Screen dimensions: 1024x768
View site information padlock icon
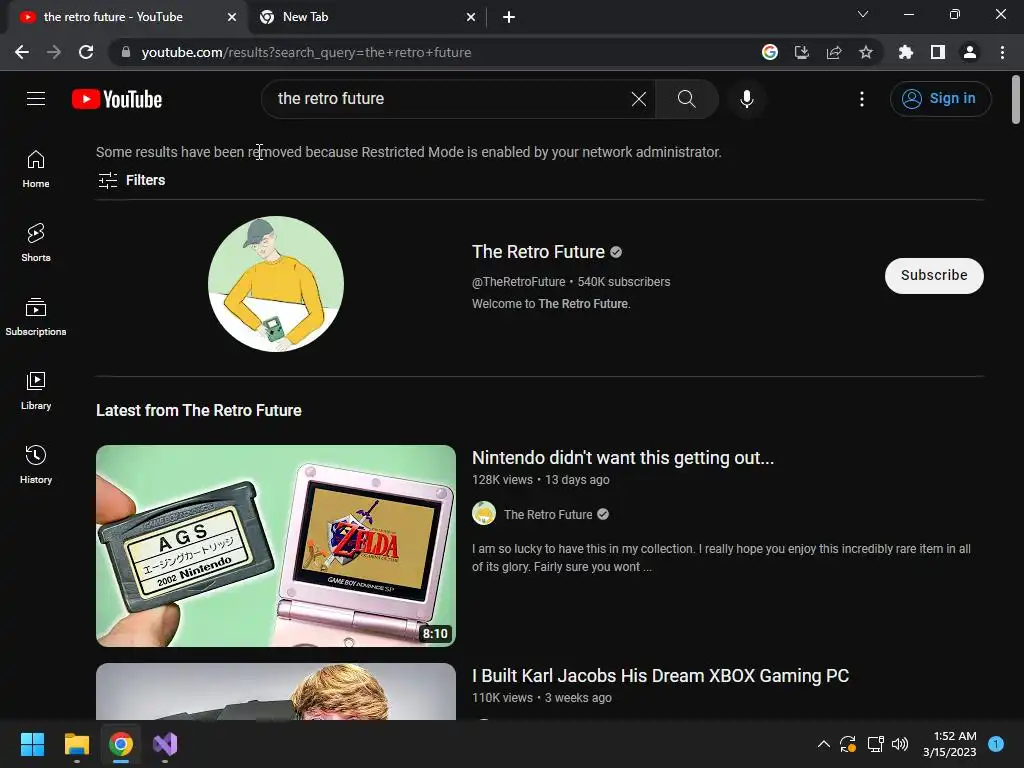coord(126,52)
